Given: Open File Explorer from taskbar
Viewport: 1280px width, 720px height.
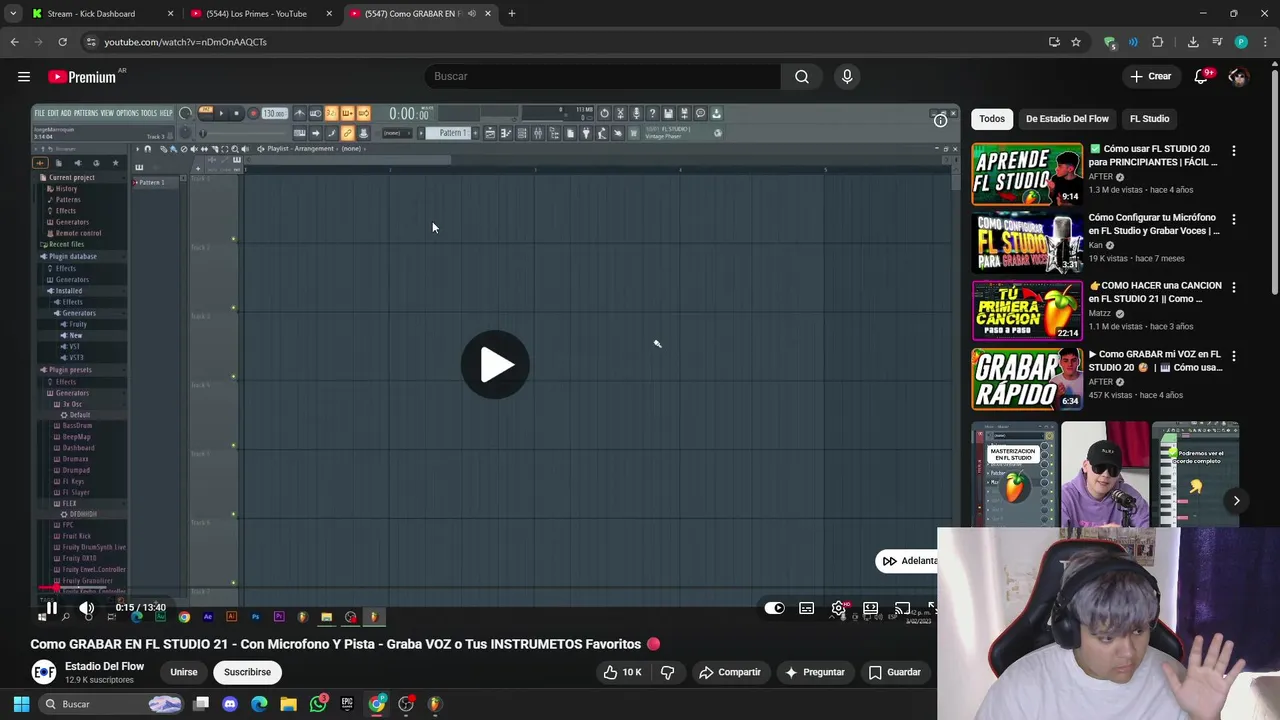Looking at the screenshot, I should point(288,704).
